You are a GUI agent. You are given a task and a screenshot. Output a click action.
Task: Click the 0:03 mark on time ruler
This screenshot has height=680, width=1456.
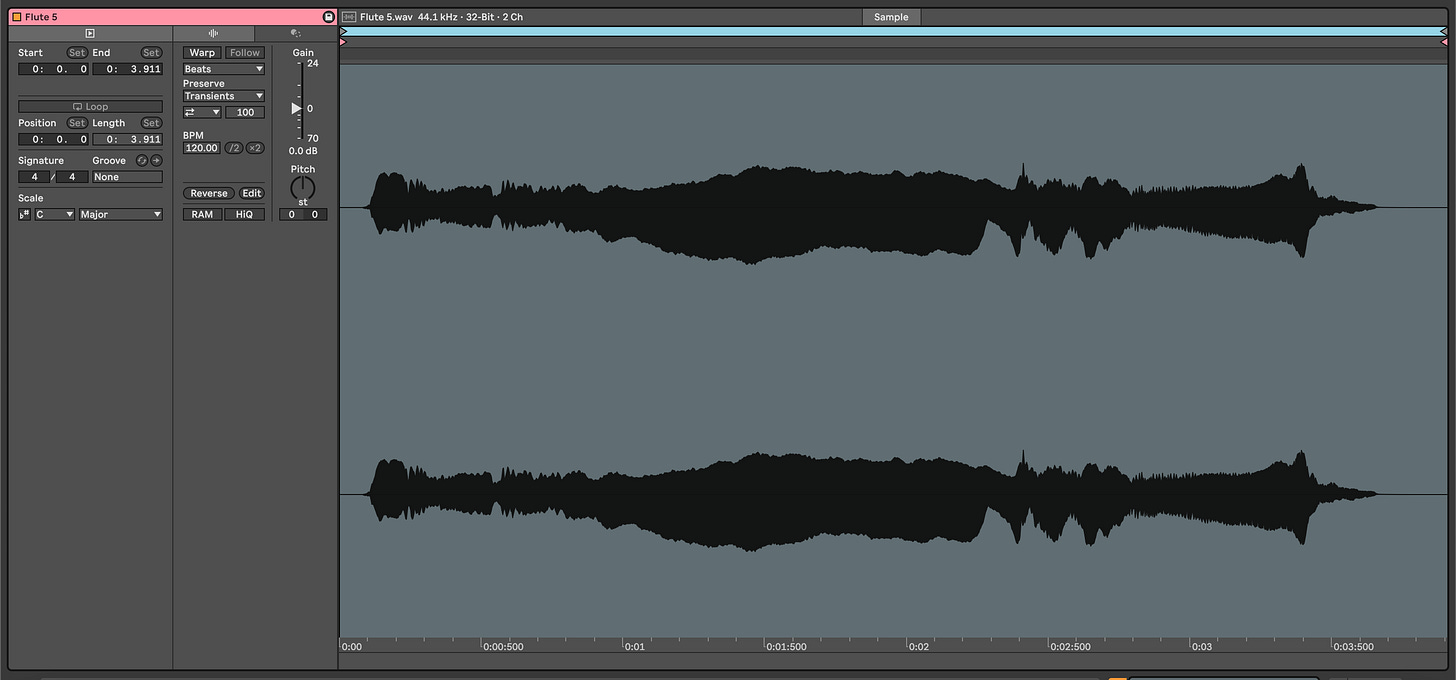[x=1202, y=646]
